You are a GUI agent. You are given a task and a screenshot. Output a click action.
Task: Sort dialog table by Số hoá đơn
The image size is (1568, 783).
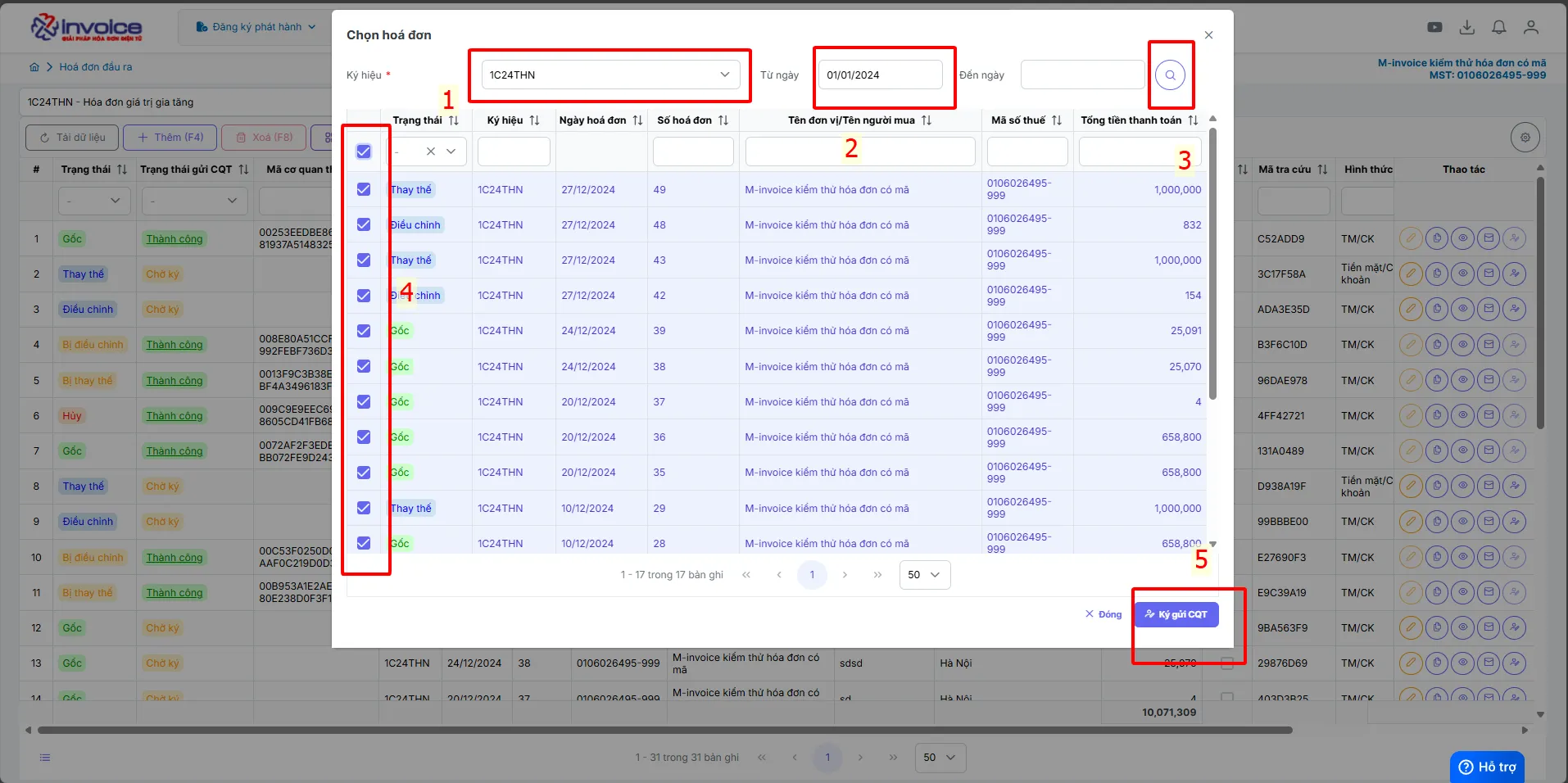(x=723, y=120)
